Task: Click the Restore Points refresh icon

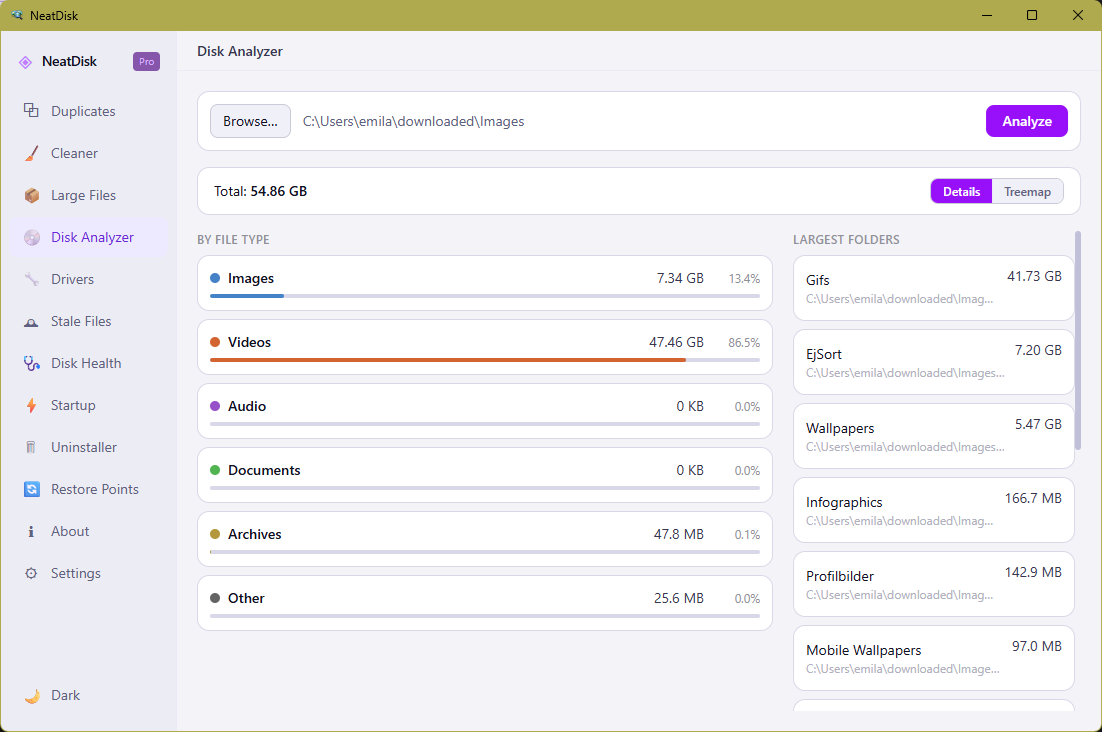Action: (x=31, y=489)
